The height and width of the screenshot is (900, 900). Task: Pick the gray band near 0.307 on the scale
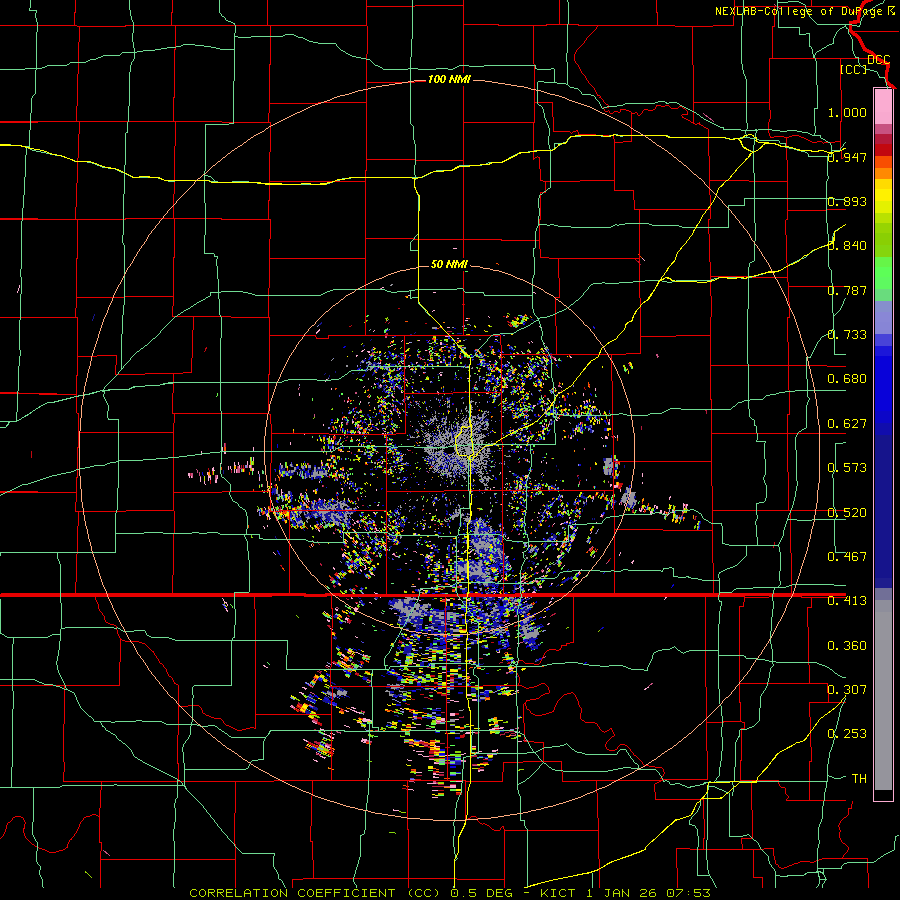(883, 697)
